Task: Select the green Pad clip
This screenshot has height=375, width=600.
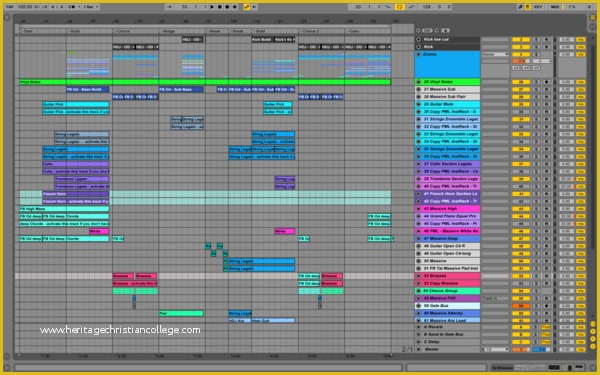Action: coord(181,313)
